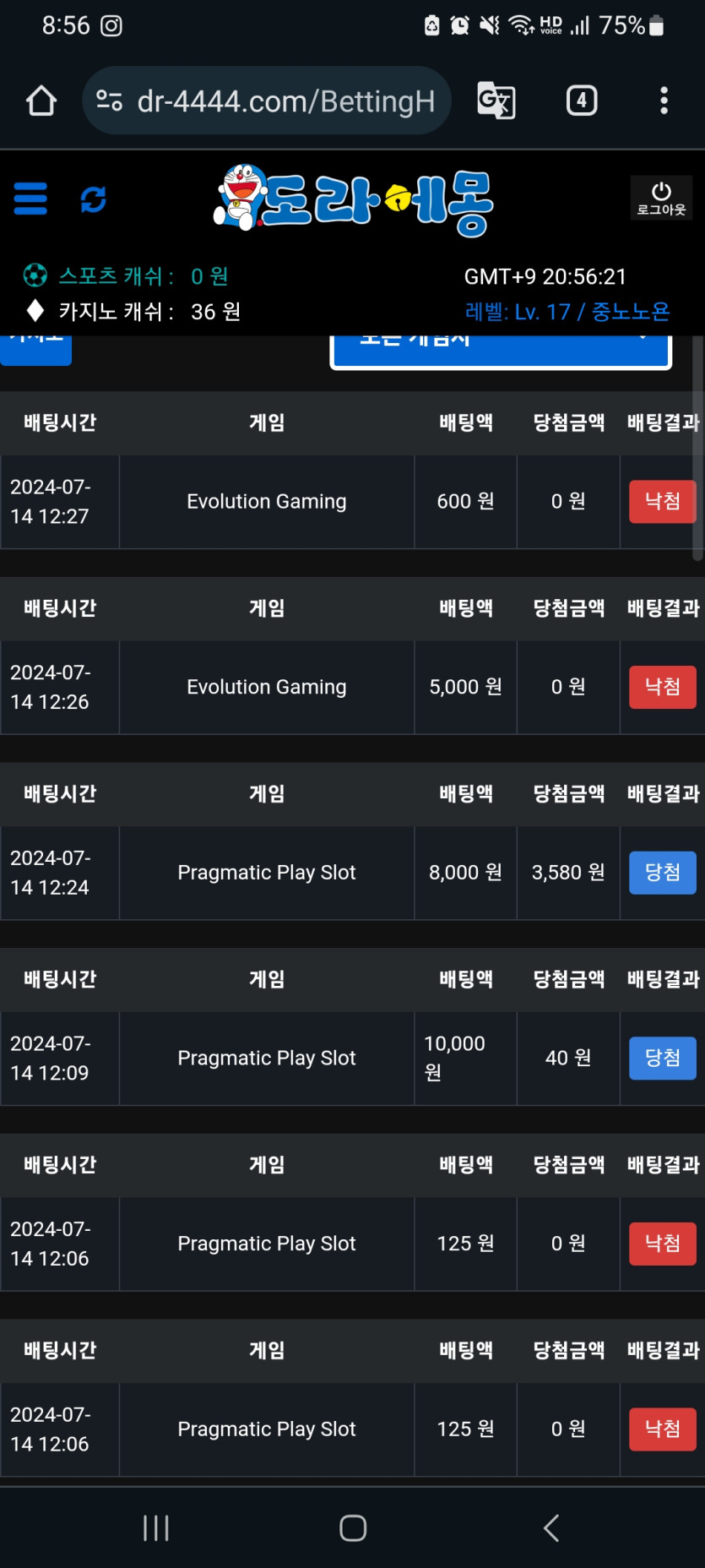Tap the site settings icon in address bar
This screenshot has height=1568, width=705.
[110, 101]
